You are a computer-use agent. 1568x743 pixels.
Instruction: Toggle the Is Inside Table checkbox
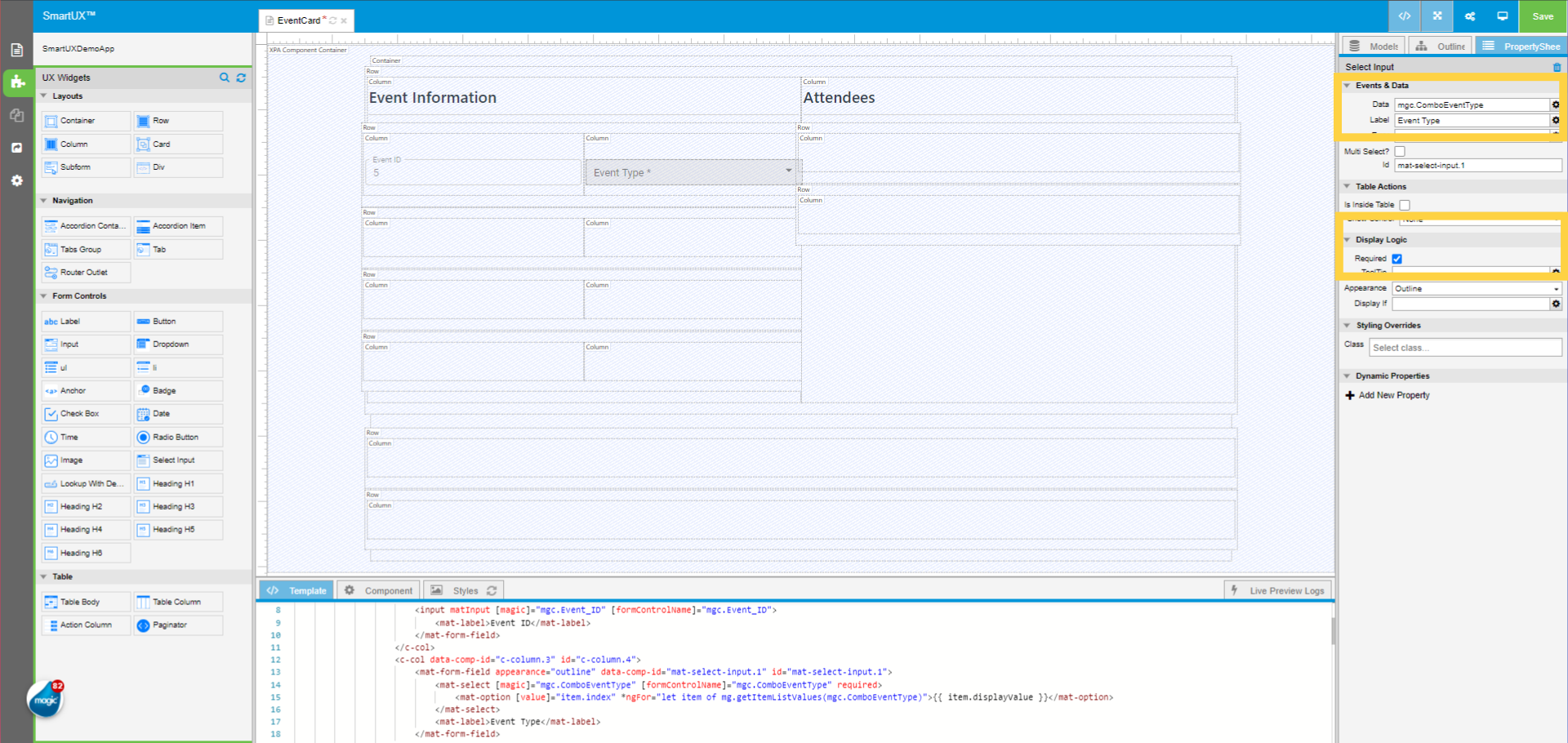coord(1404,204)
